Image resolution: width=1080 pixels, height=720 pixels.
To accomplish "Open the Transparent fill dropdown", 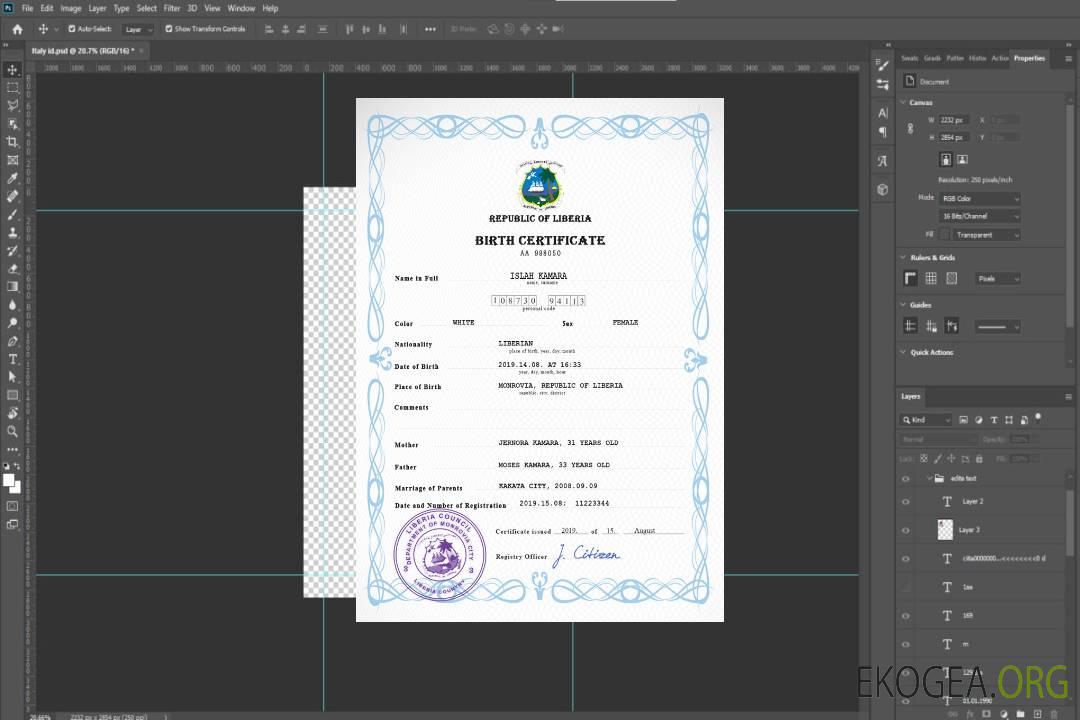I will click(986, 235).
